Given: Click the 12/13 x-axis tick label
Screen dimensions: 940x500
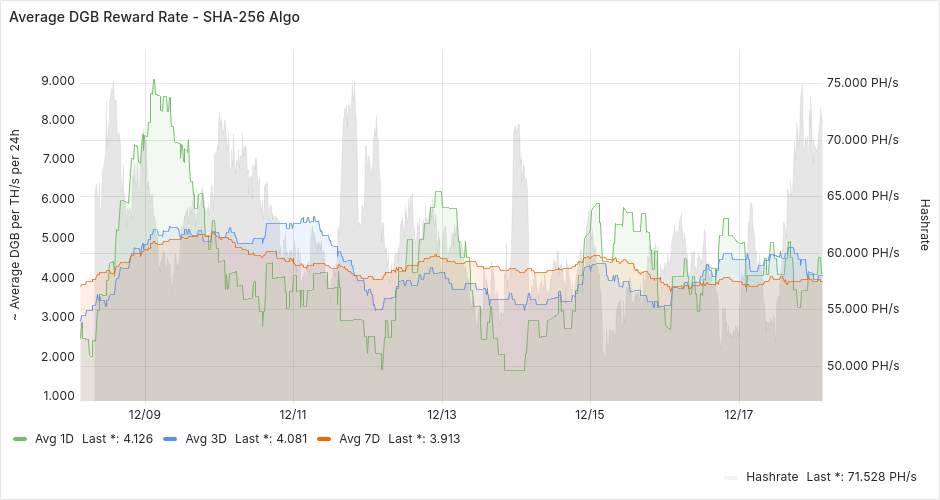Looking at the screenshot, I should (x=442, y=414).
